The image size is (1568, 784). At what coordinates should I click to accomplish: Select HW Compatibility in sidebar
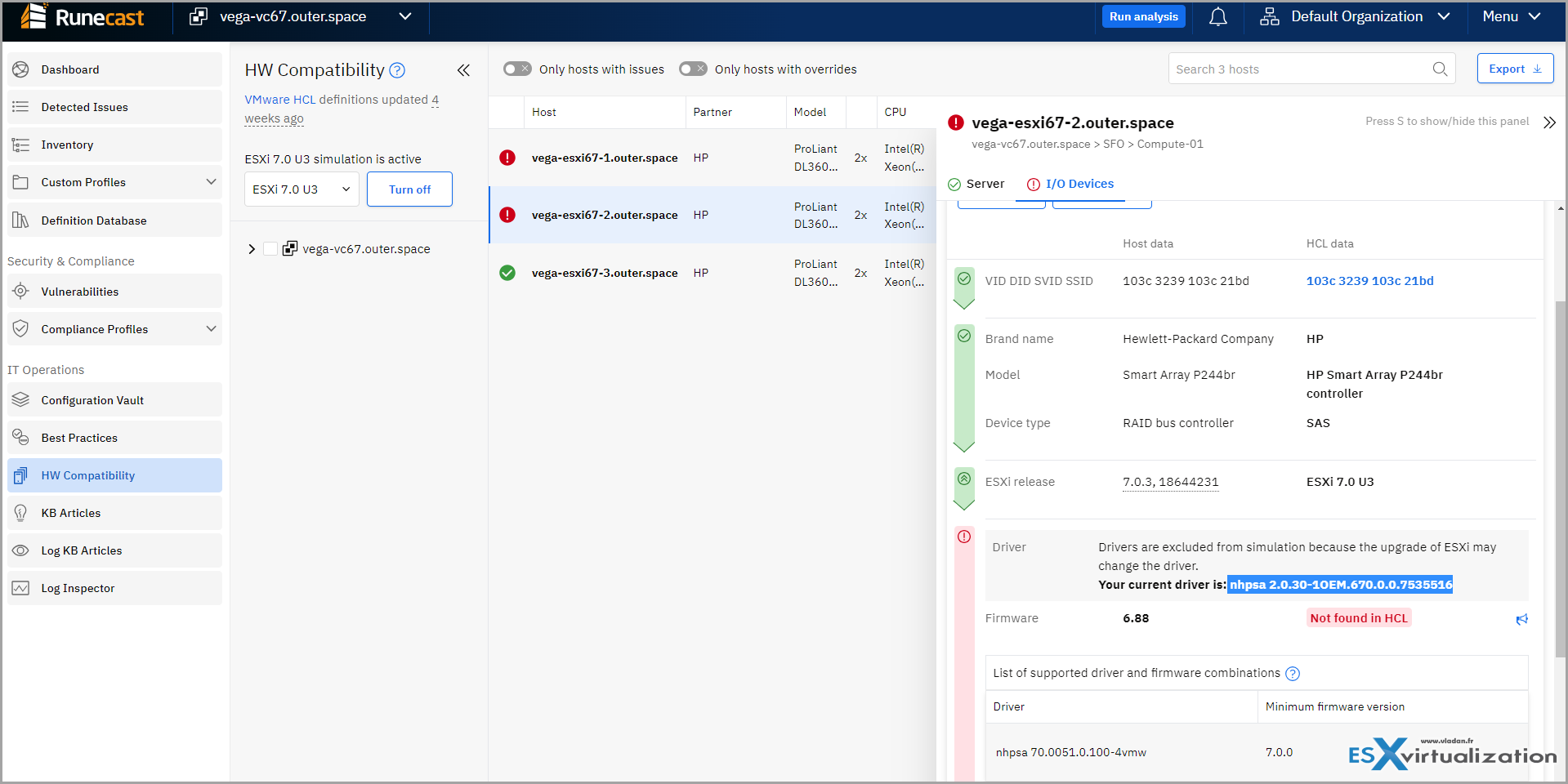(x=114, y=475)
